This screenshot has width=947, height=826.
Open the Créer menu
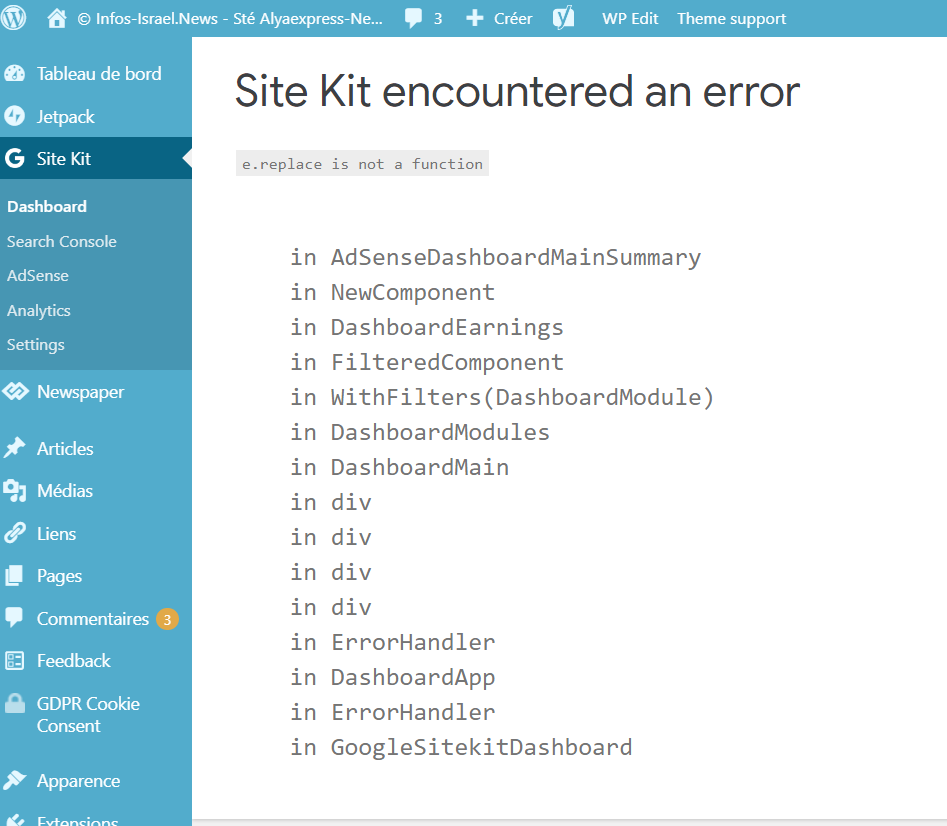[x=513, y=19]
